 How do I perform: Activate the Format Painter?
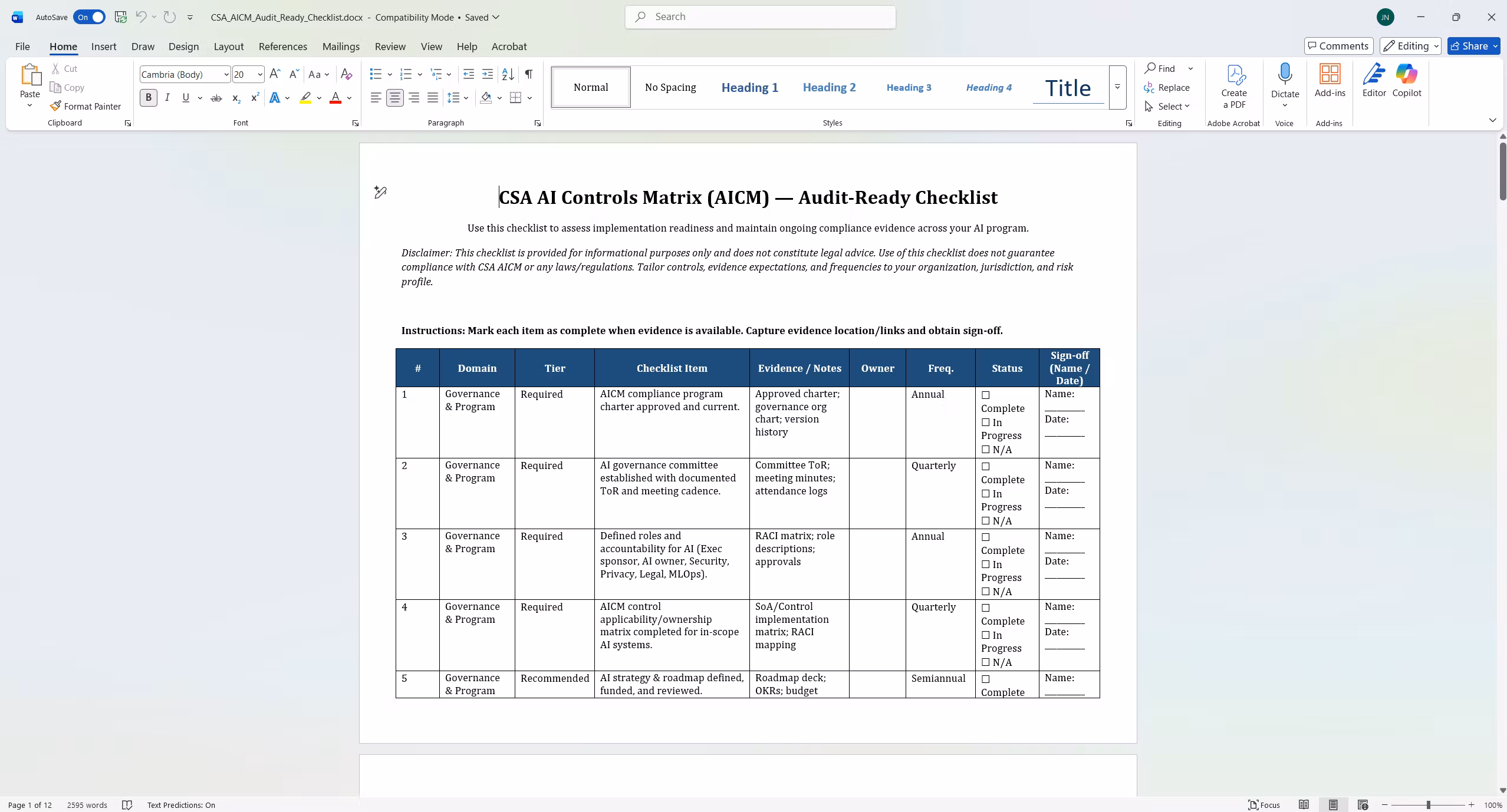[x=85, y=106]
